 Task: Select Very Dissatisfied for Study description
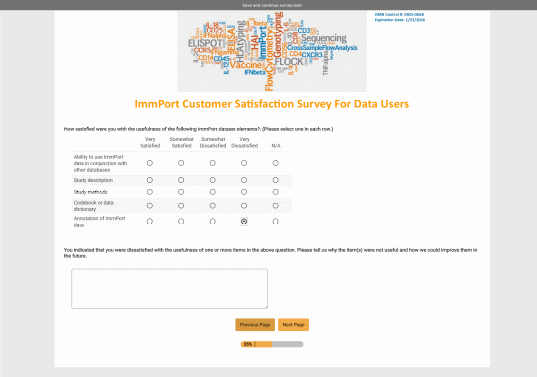tap(244, 180)
